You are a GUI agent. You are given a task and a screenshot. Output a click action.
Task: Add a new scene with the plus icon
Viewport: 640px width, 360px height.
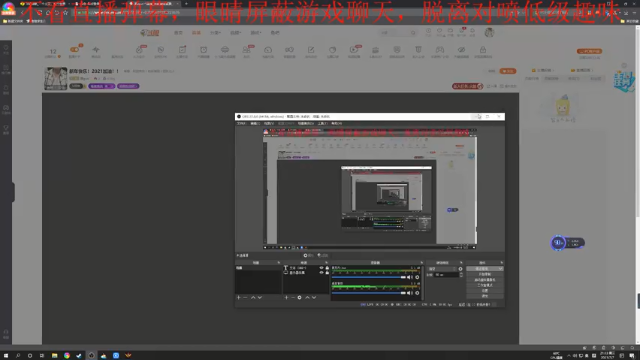tap(239, 298)
